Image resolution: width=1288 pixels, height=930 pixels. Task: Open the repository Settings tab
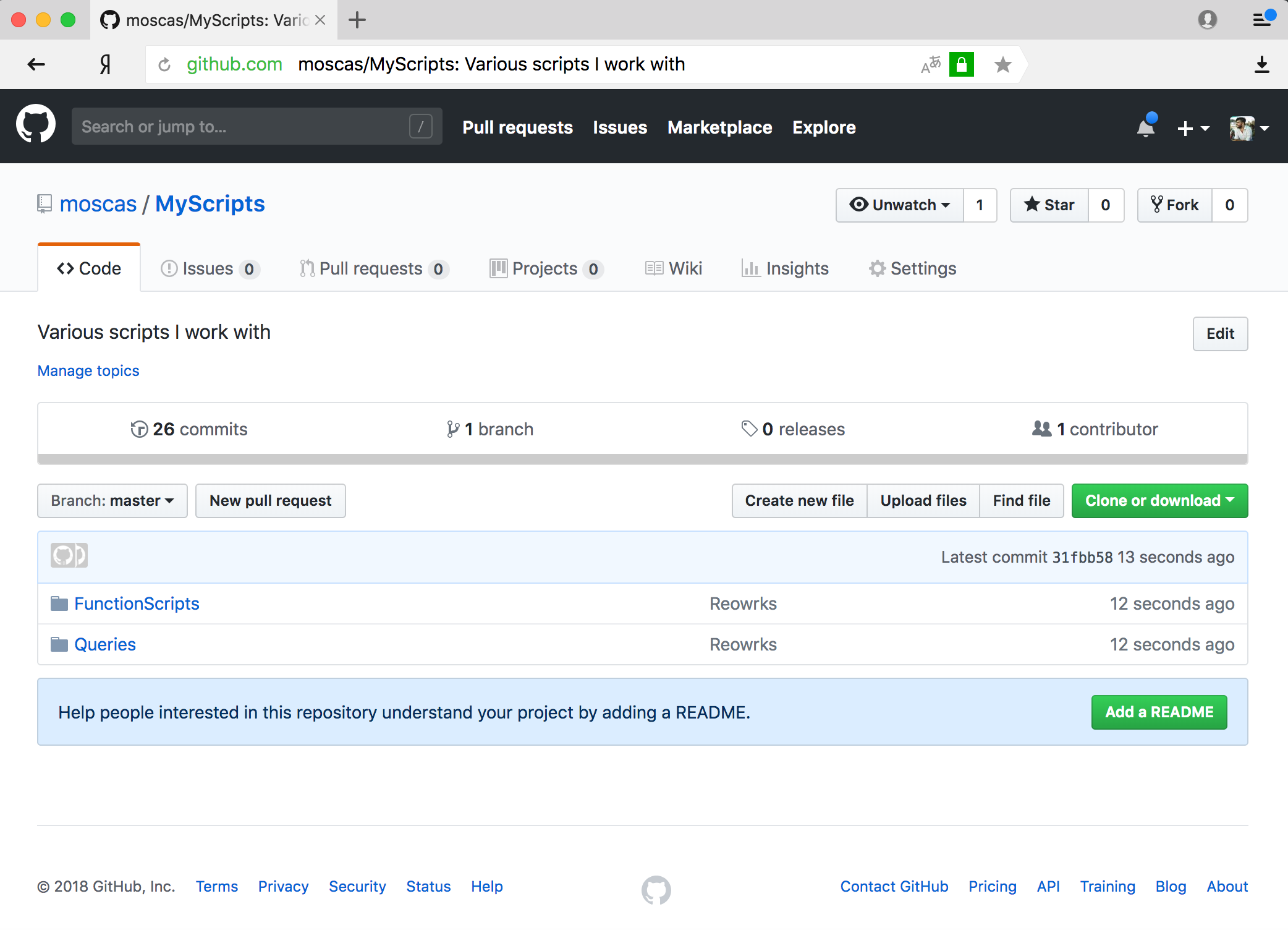(x=912, y=268)
